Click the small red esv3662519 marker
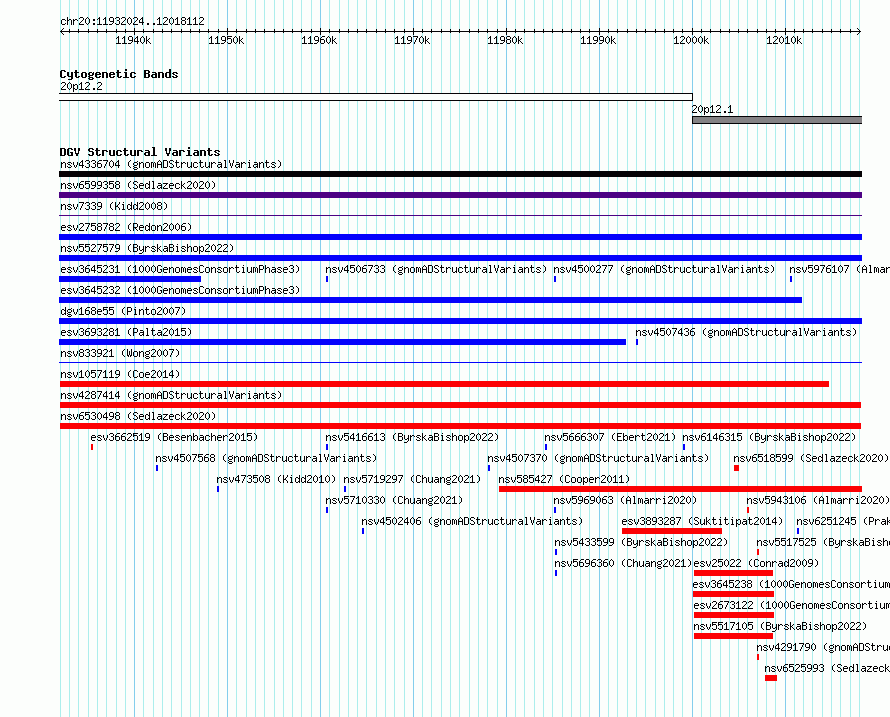Image resolution: width=890 pixels, height=717 pixels. pyautogui.click(x=92, y=447)
